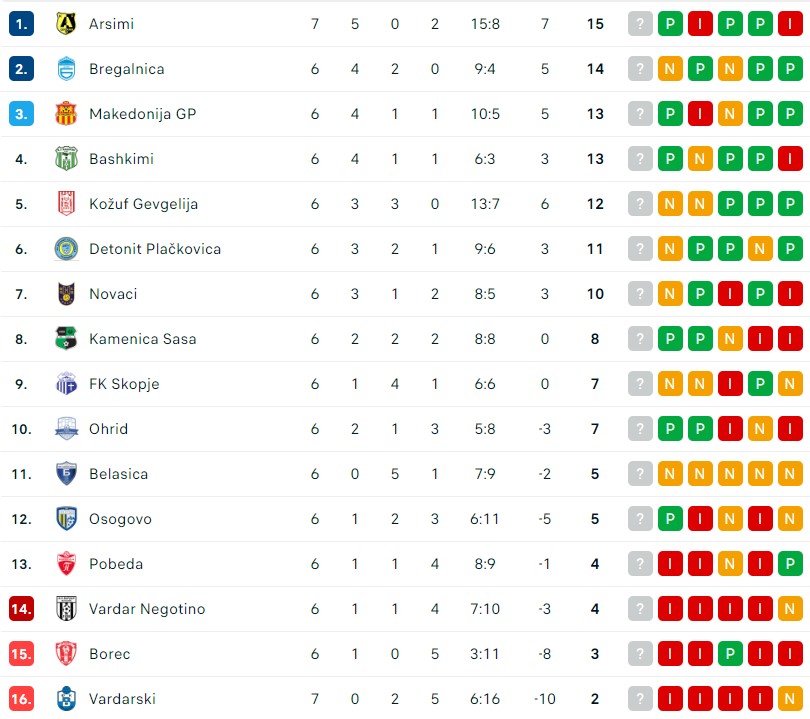Click the Vardar Negotino striped crest

tap(65, 609)
